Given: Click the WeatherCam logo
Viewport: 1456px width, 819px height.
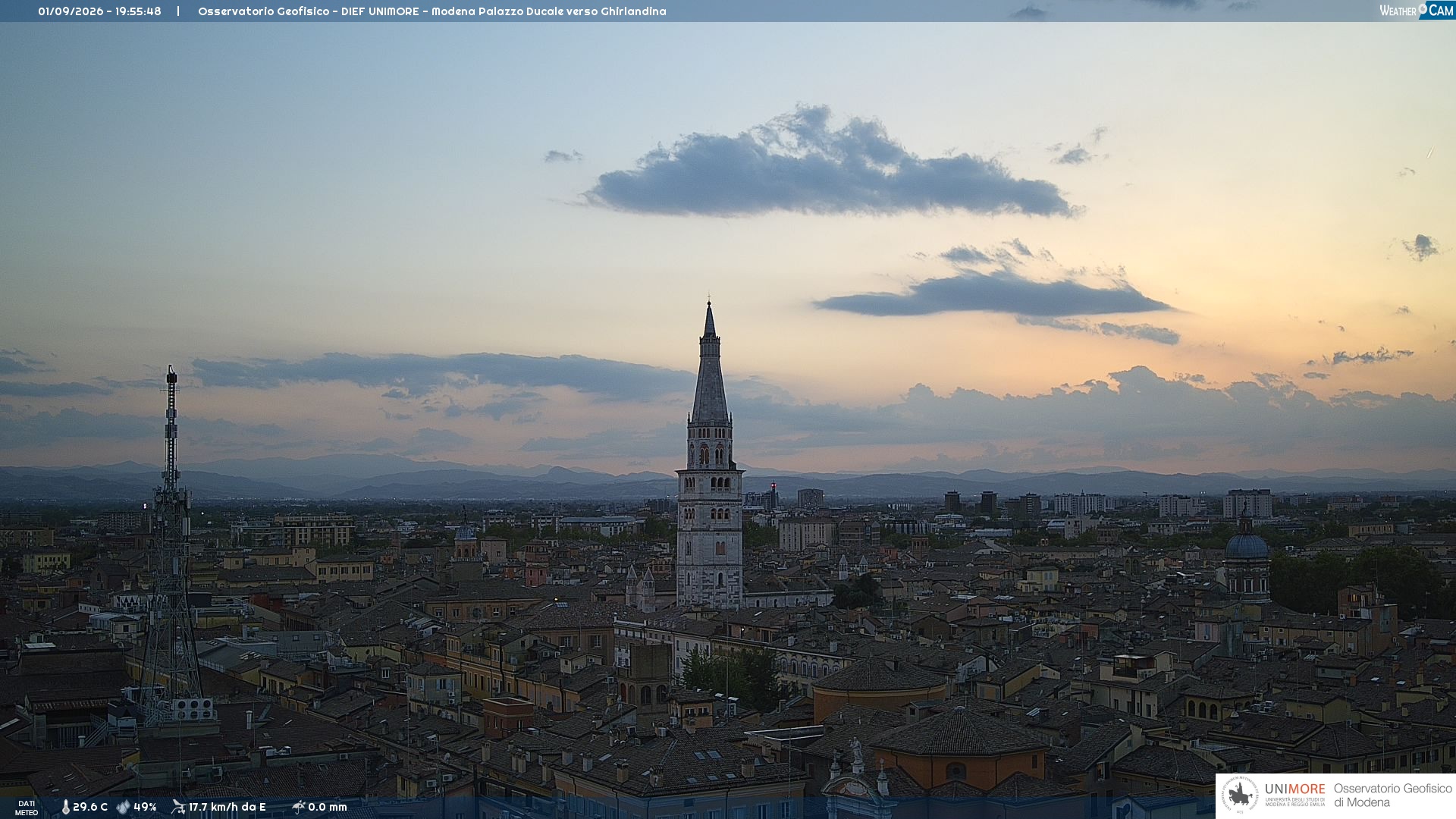Looking at the screenshot, I should (1416, 11).
